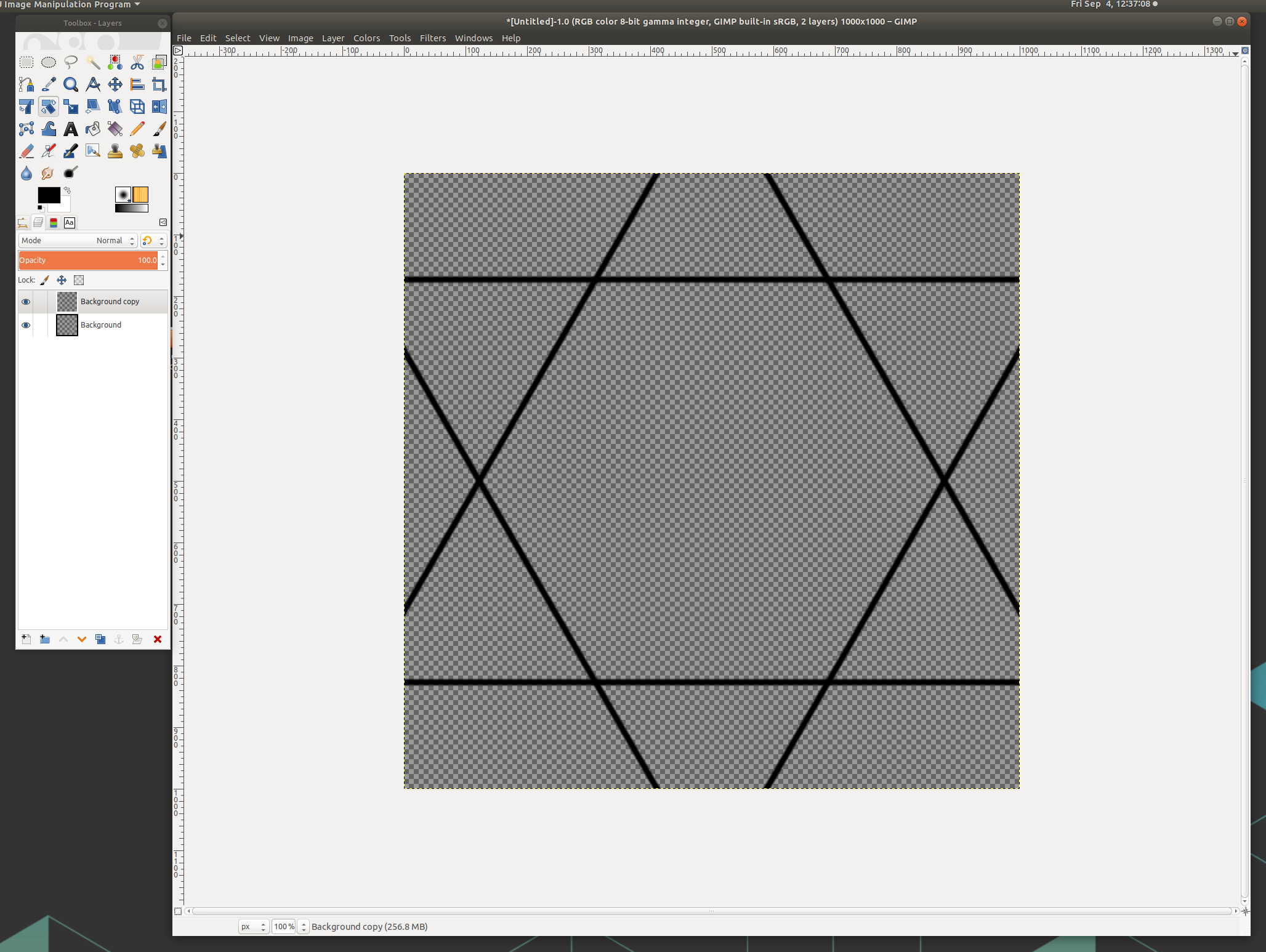Click the foreground color swatch
Viewport: 1266px width, 952px height.
point(49,195)
